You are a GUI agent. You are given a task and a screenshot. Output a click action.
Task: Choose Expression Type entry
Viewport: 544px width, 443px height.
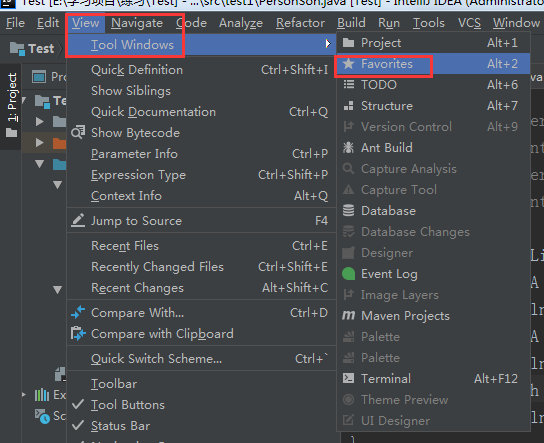201,174
